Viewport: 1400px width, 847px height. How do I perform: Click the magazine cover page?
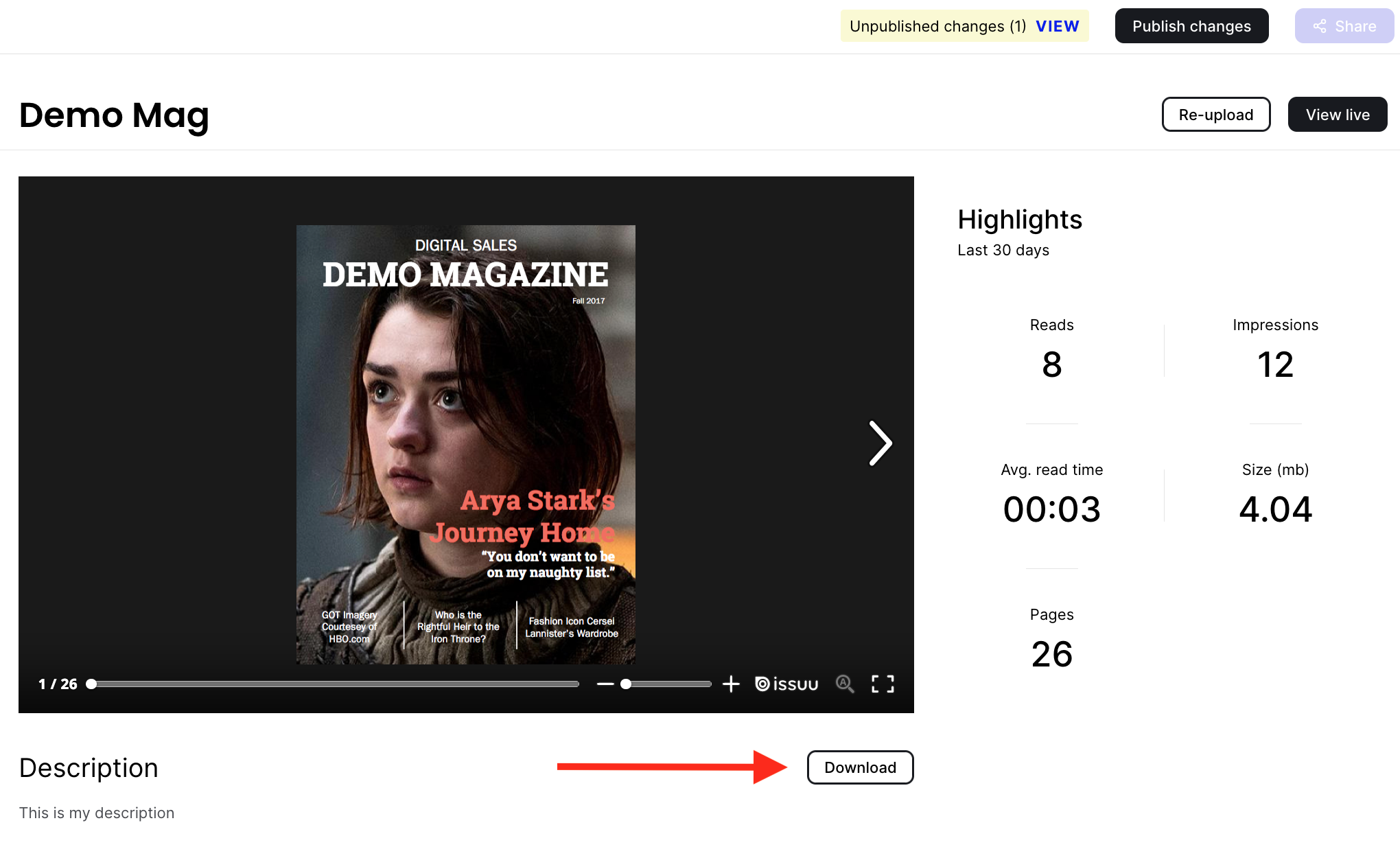466,445
